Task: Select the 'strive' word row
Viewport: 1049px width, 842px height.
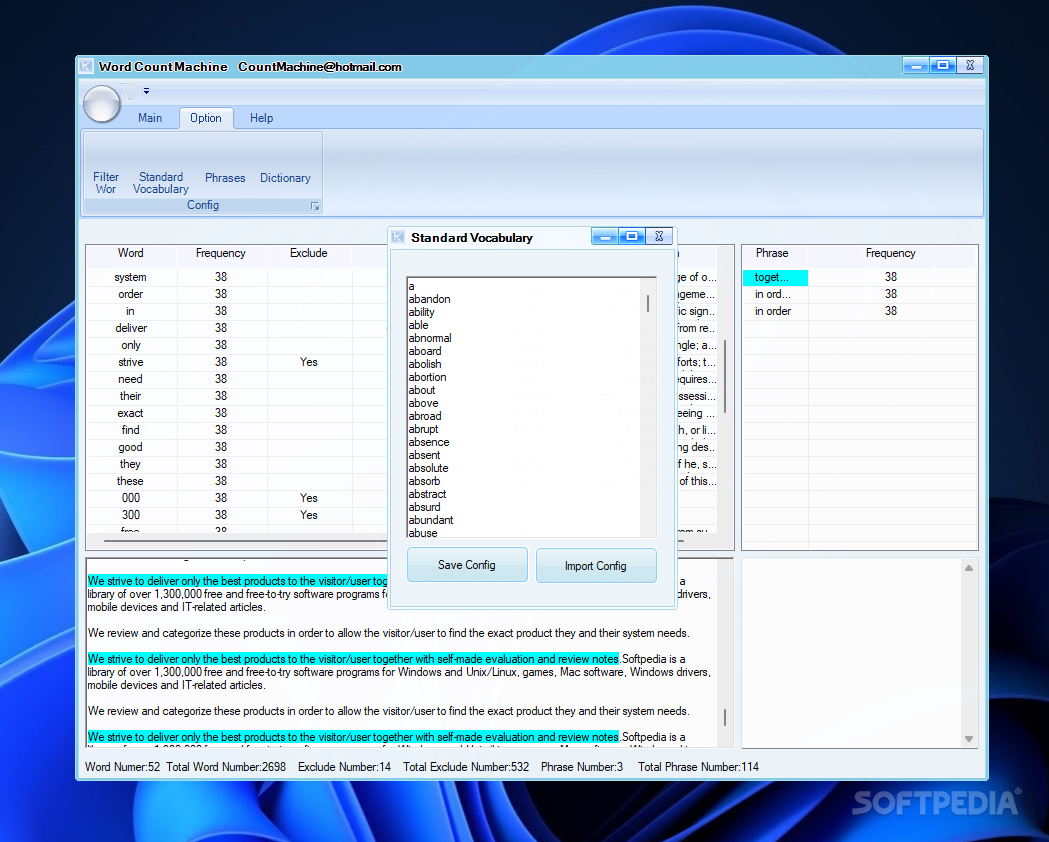Action: (130, 362)
